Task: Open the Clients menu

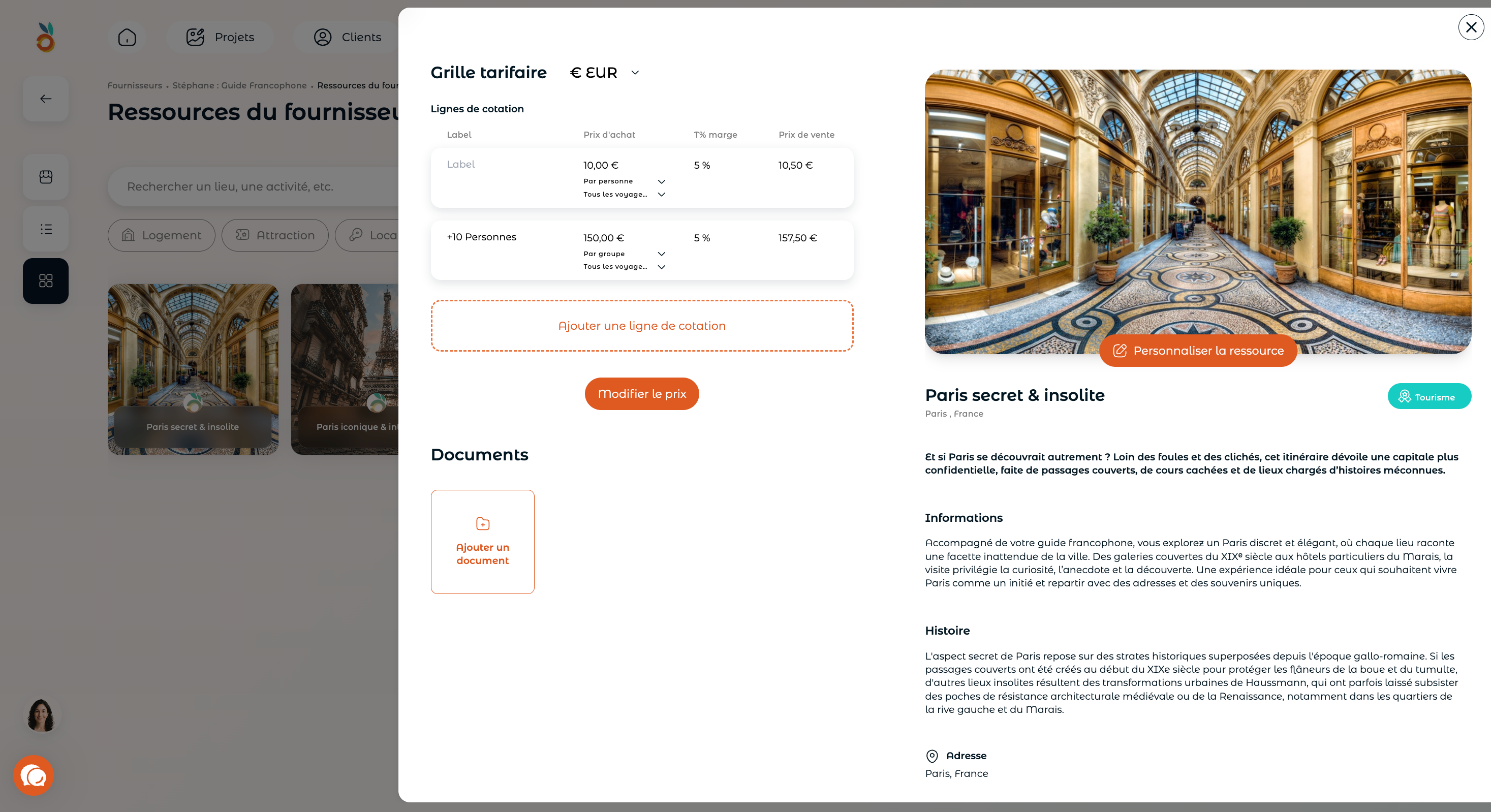Action: pos(347,37)
